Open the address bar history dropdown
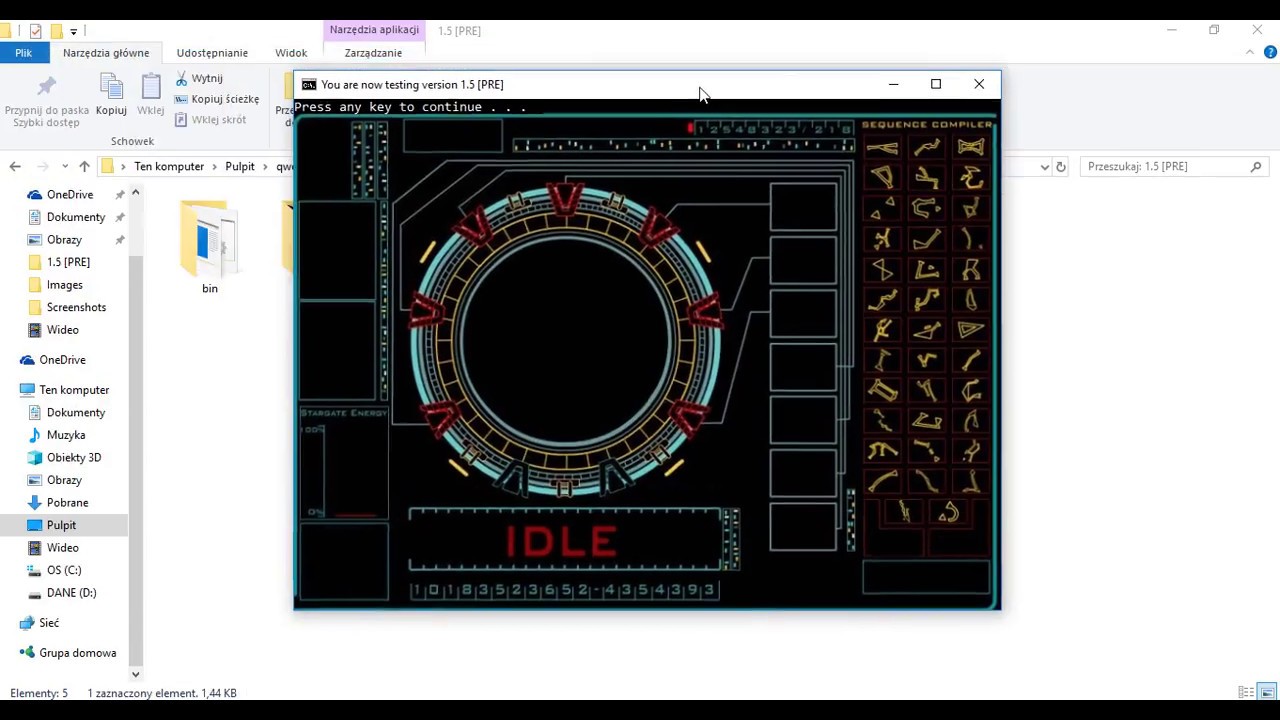This screenshot has height=720, width=1280. (x=1045, y=167)
